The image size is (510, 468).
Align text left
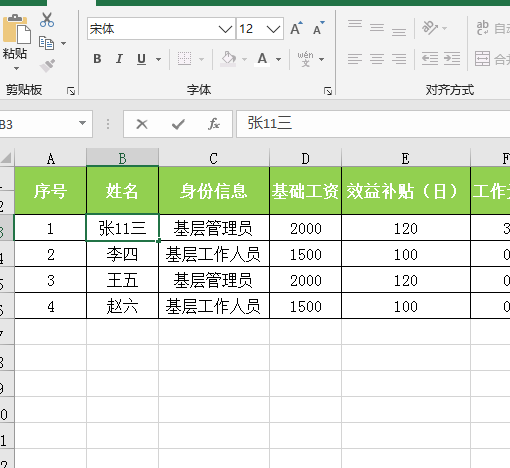pyautogui.click(x=355, y=59)
